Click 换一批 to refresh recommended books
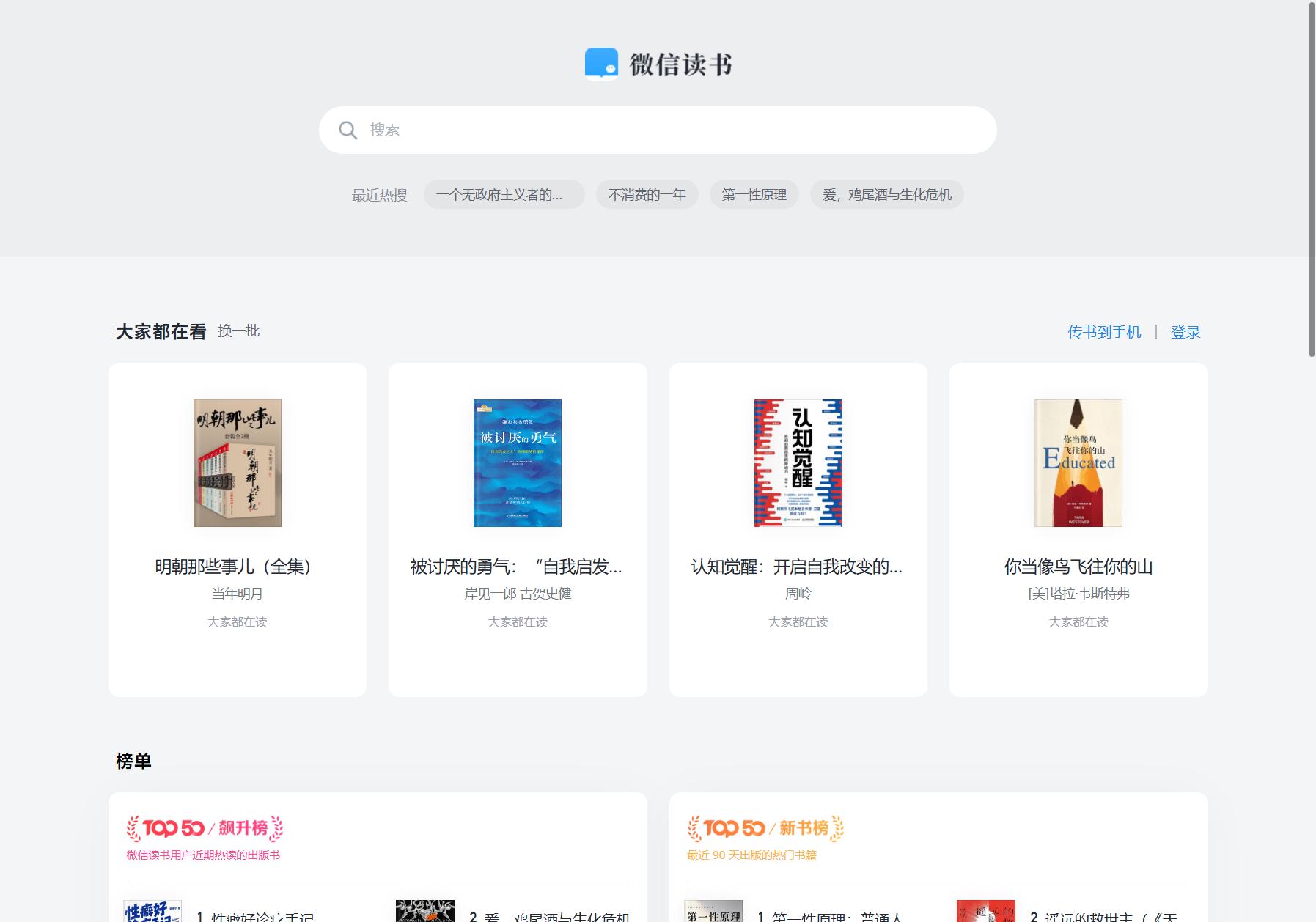The width and height of the screenshot is (1316, 922). (238, 331)
